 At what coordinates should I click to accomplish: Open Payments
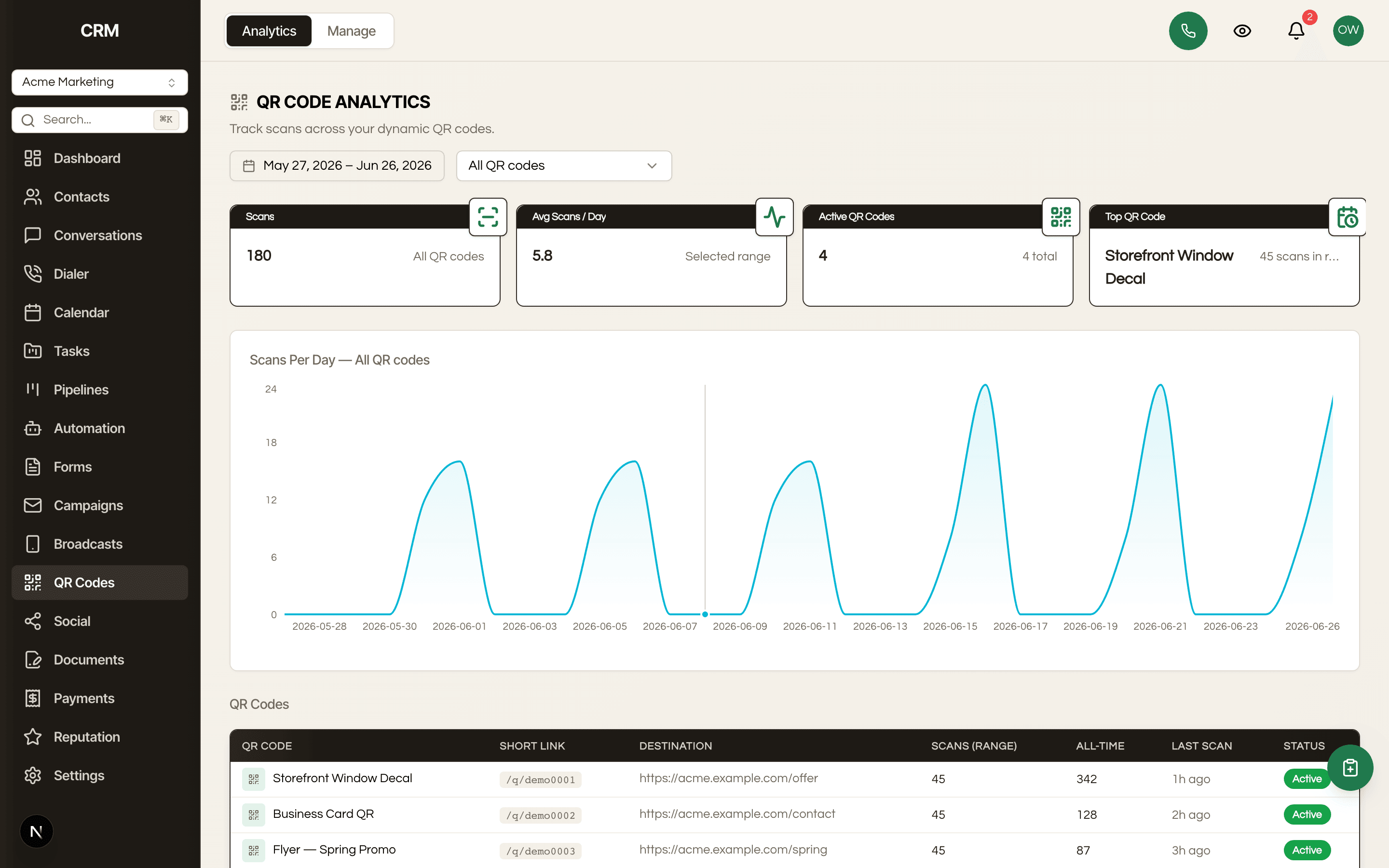tap(99, 698)
